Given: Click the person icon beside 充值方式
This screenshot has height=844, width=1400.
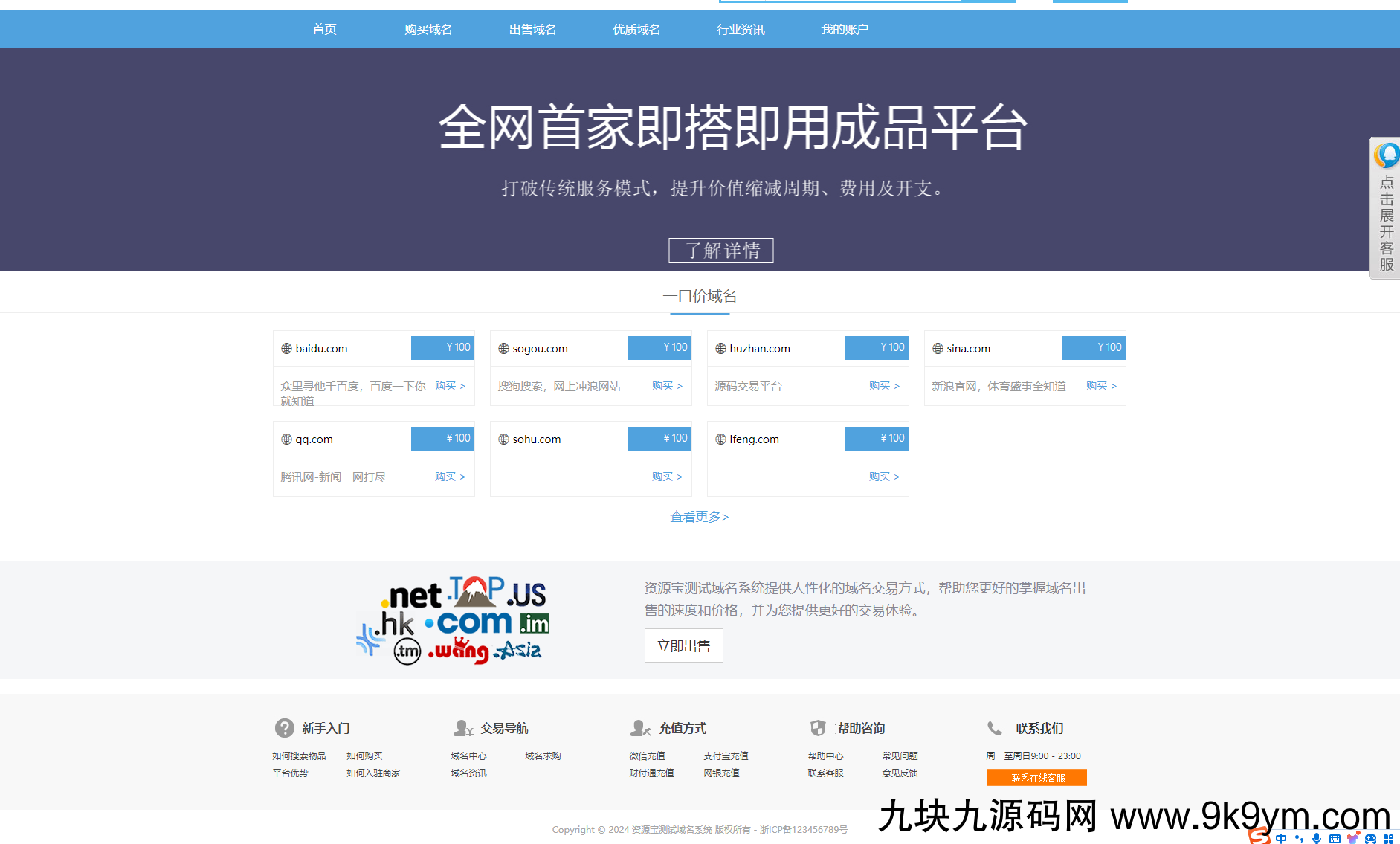Looking at the screenshot, I should 641,728.
